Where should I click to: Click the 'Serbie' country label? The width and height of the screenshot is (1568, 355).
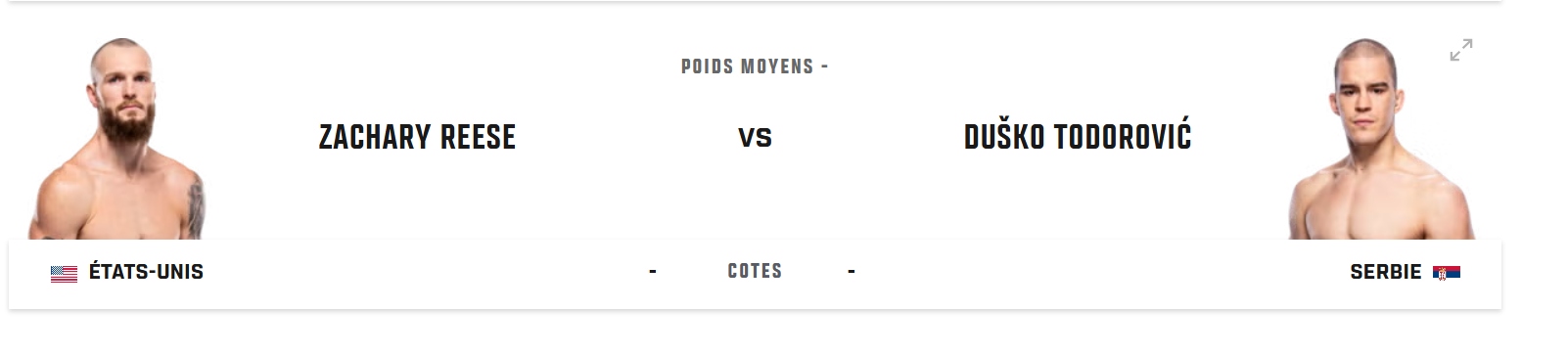pyautogui.click(x=1385, y=272)
